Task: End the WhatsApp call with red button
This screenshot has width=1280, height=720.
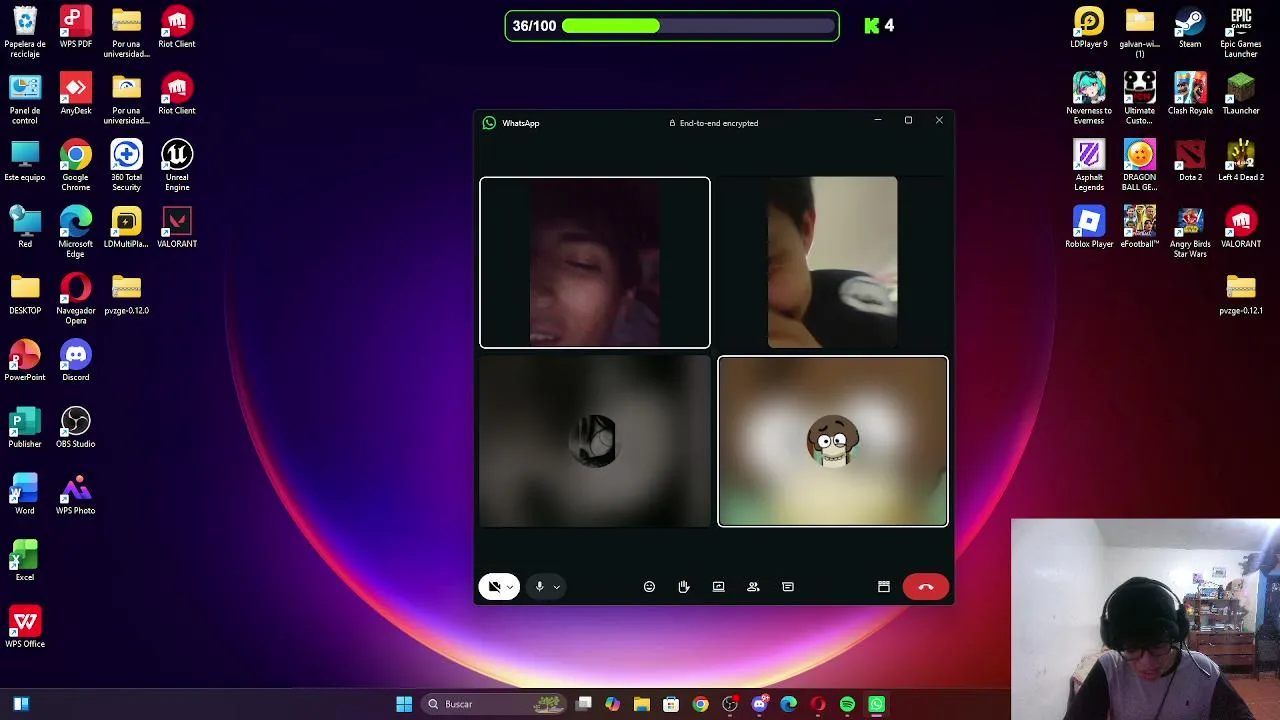Action: tap(926, 587)
